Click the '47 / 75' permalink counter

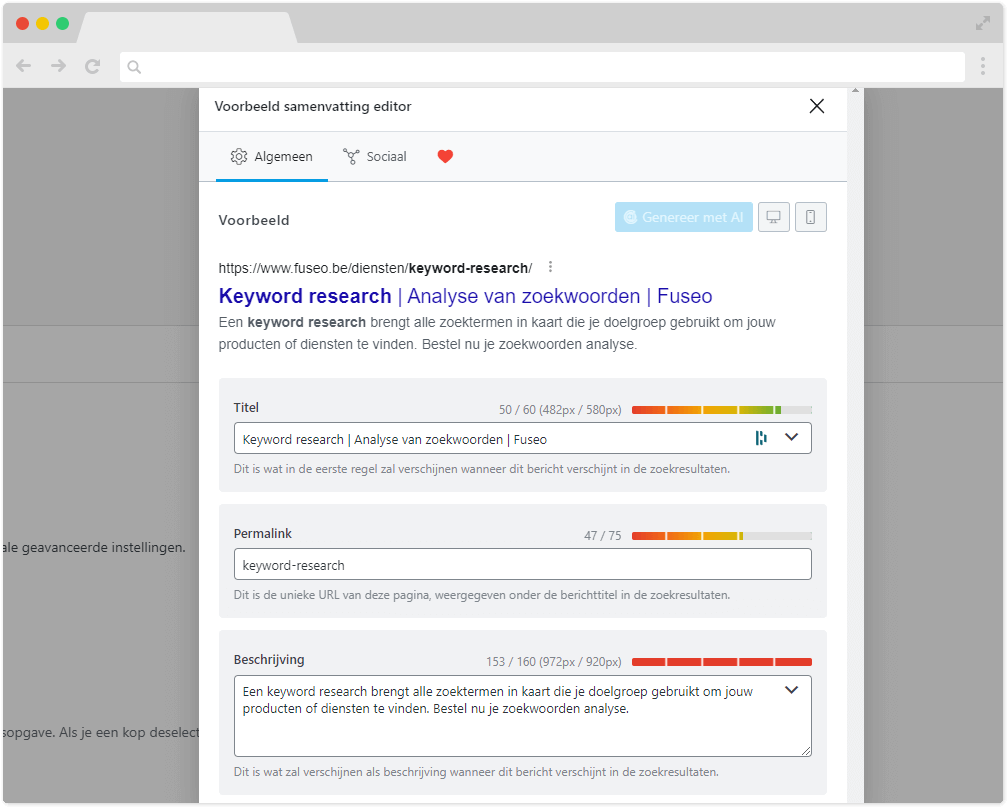(602, 536)
